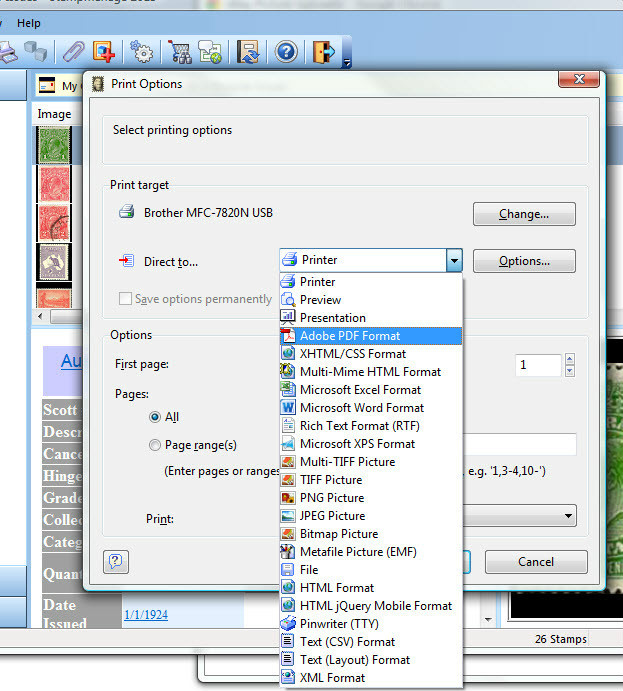Click the gray cubes toolbar icon
The height and width of the screenshot is (691, 623).
coord(36,52)
